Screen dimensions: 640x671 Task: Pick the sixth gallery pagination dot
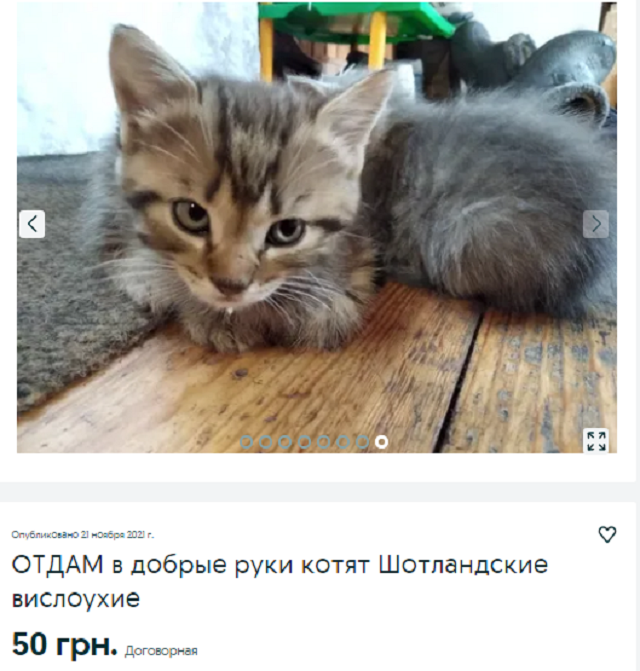[343, 442]
